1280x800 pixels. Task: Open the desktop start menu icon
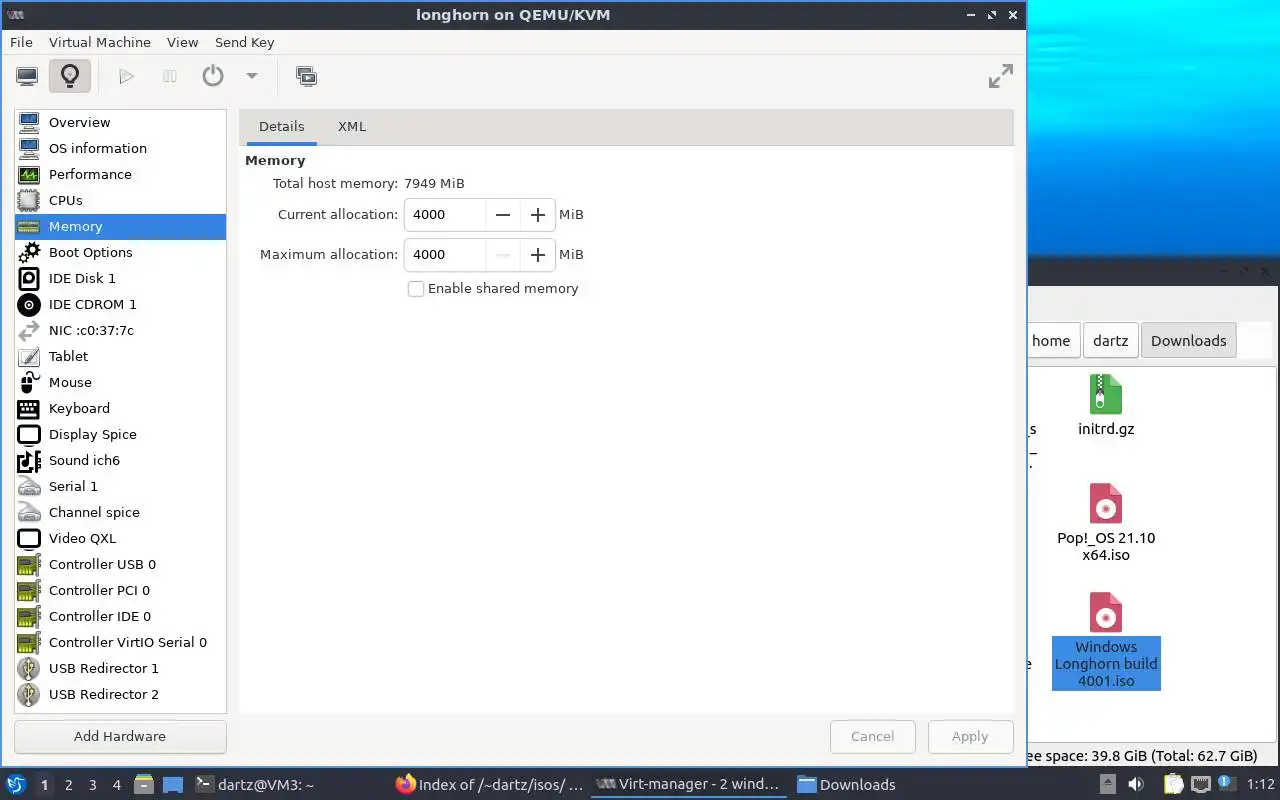[15, 785]
